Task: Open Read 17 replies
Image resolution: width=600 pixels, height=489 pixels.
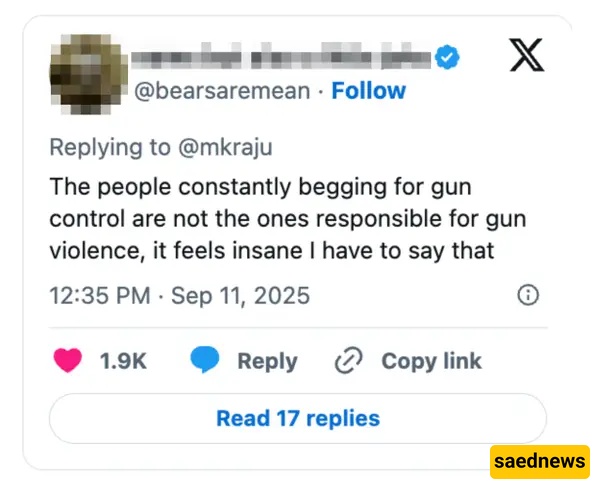Action: 298,418
